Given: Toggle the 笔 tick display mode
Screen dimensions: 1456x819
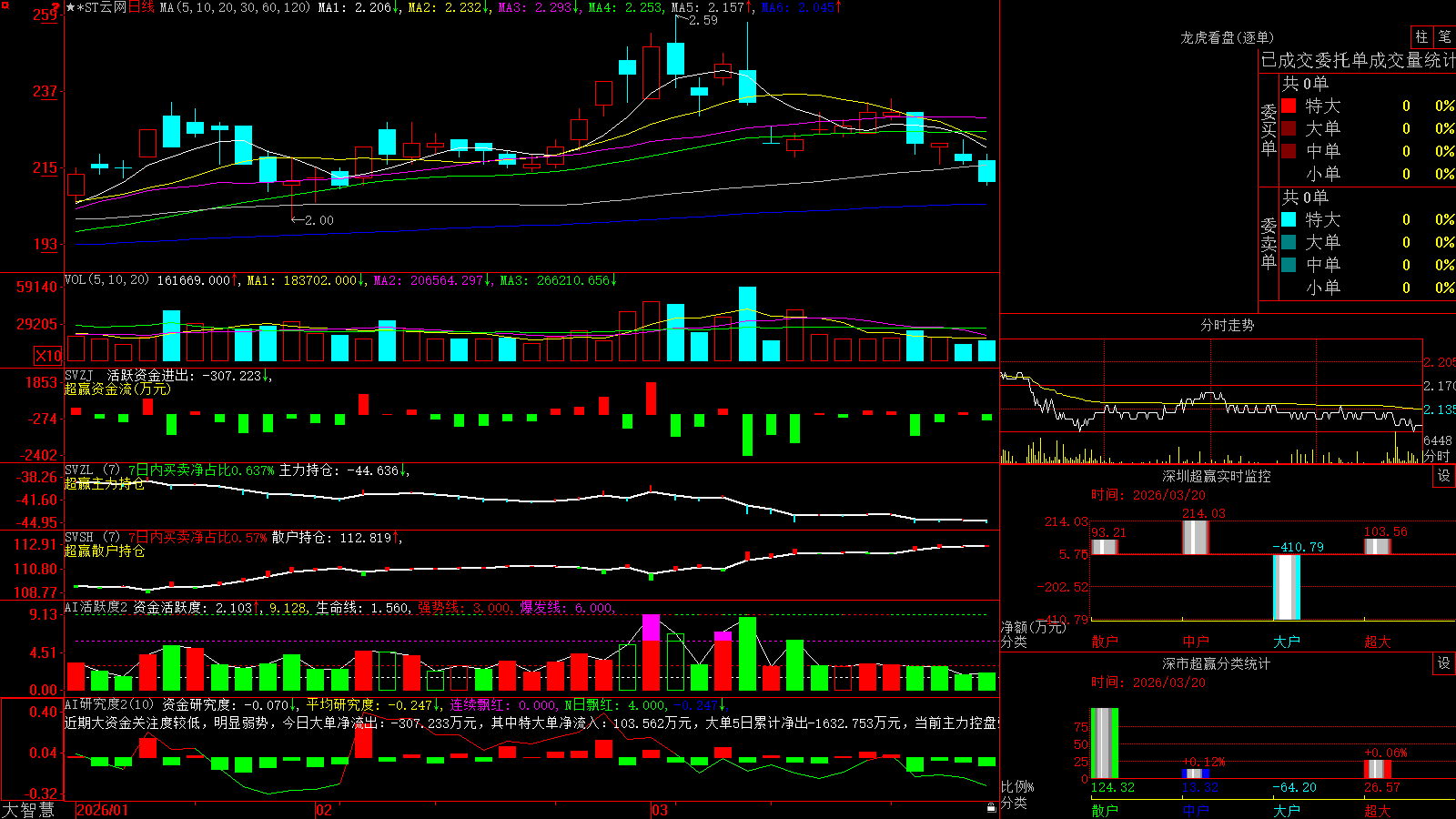Looking at the screenshot, I should (x=1444, y=36).
